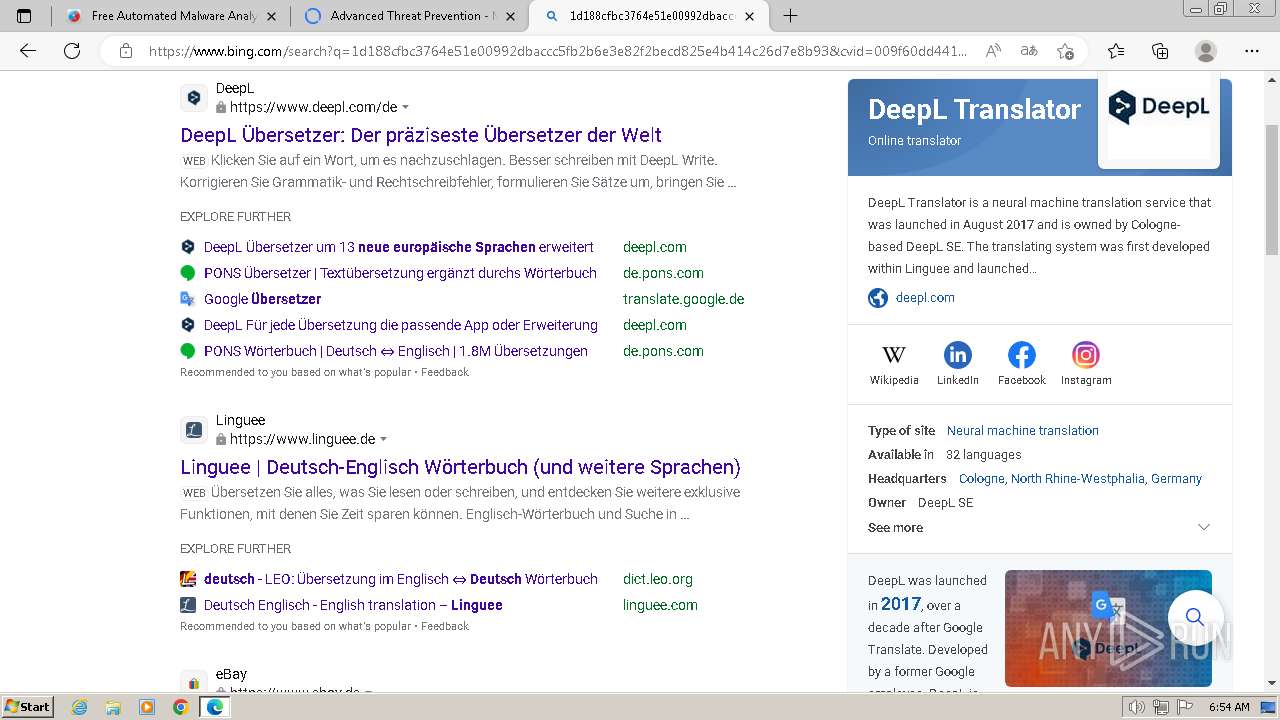Open Chrome from the taskbar
1280x720 pixels.
[180, 707]
